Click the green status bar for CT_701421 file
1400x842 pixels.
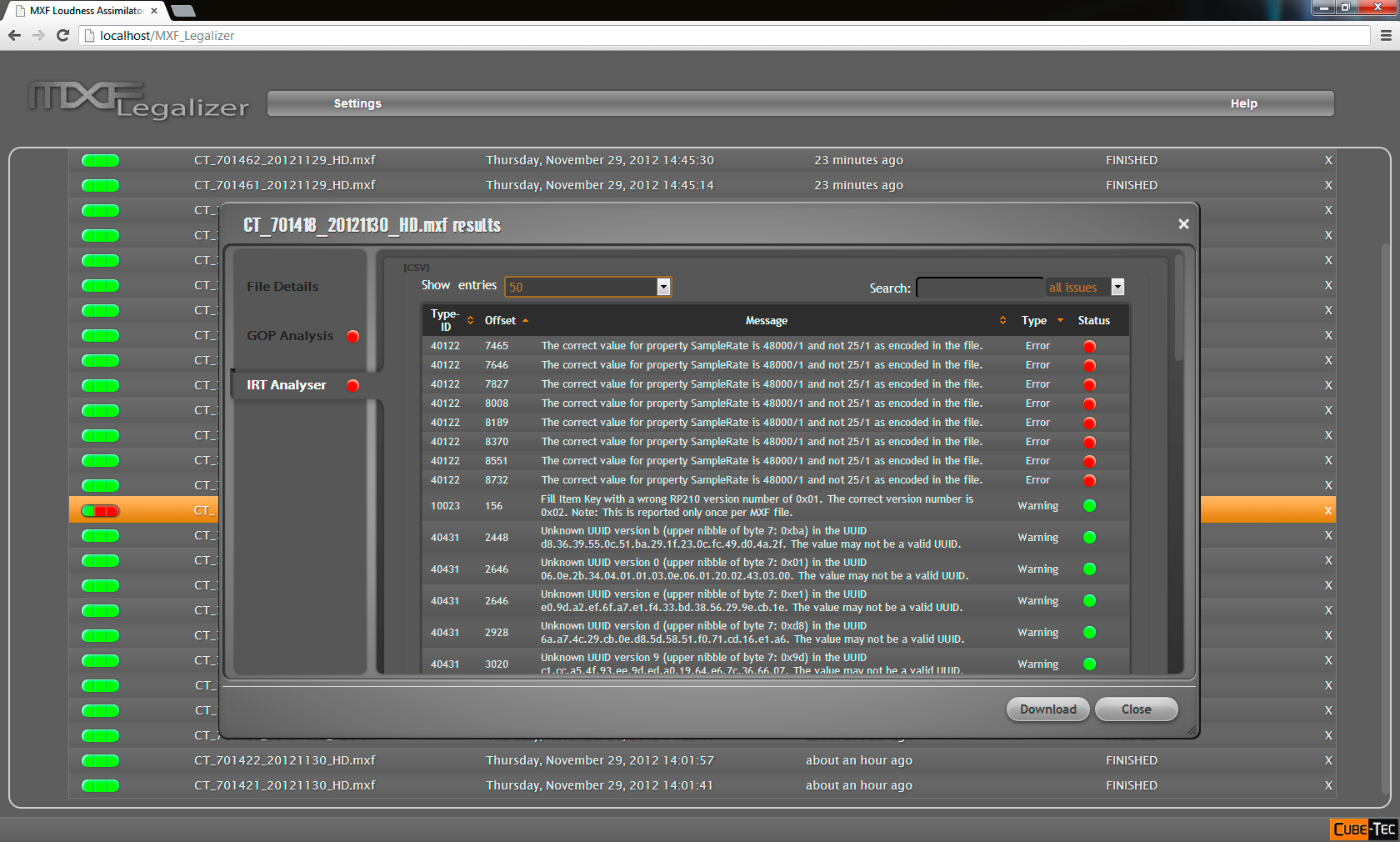pyautogui.click(x=100, y=785)
